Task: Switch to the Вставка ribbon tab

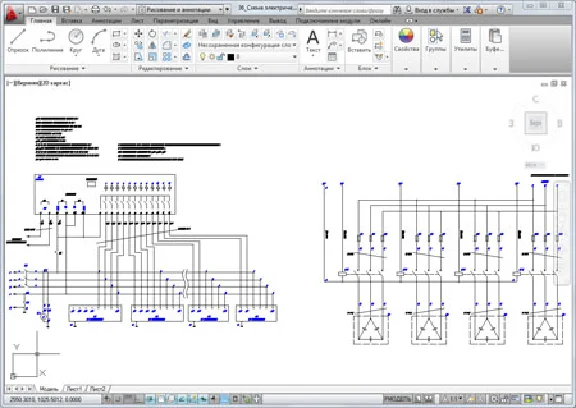Action: 71,21
